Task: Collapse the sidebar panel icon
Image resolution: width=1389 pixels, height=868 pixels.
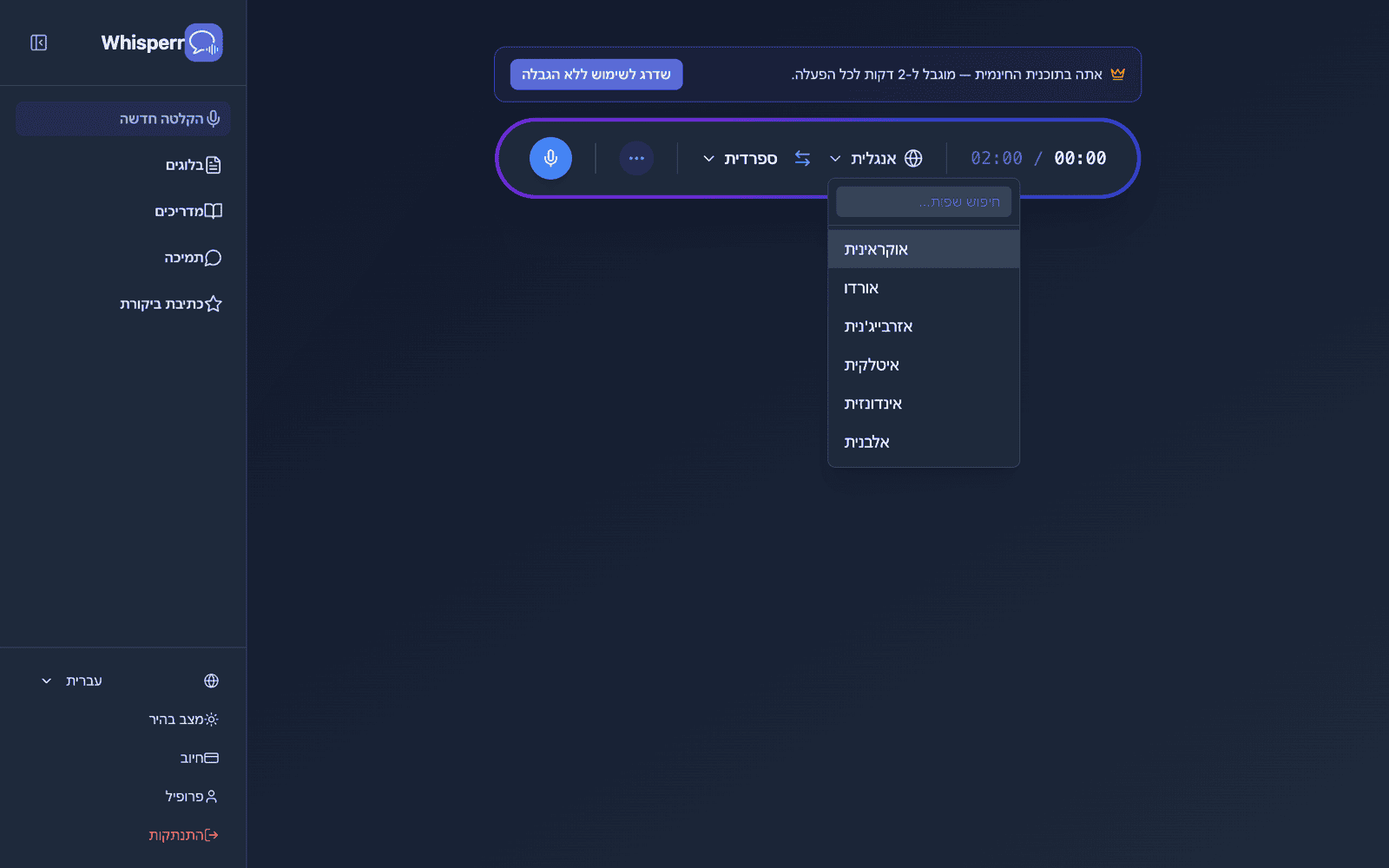Action: pos(39,43)
